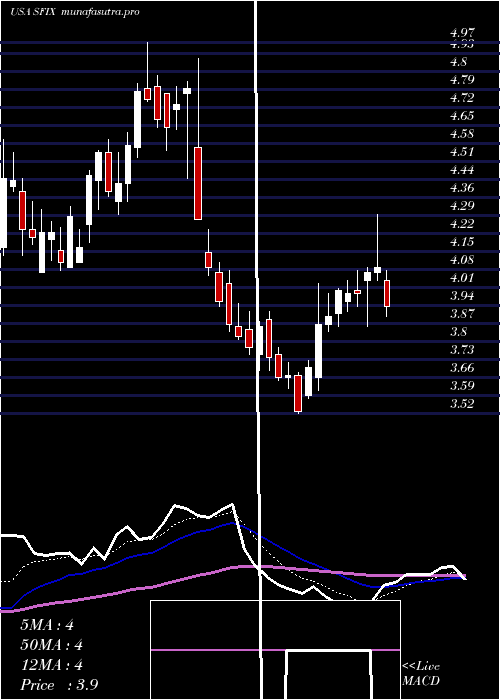This screenshot has width=500, height=700.
Task: Click the 4.08 price axis label
Action: 462,259
